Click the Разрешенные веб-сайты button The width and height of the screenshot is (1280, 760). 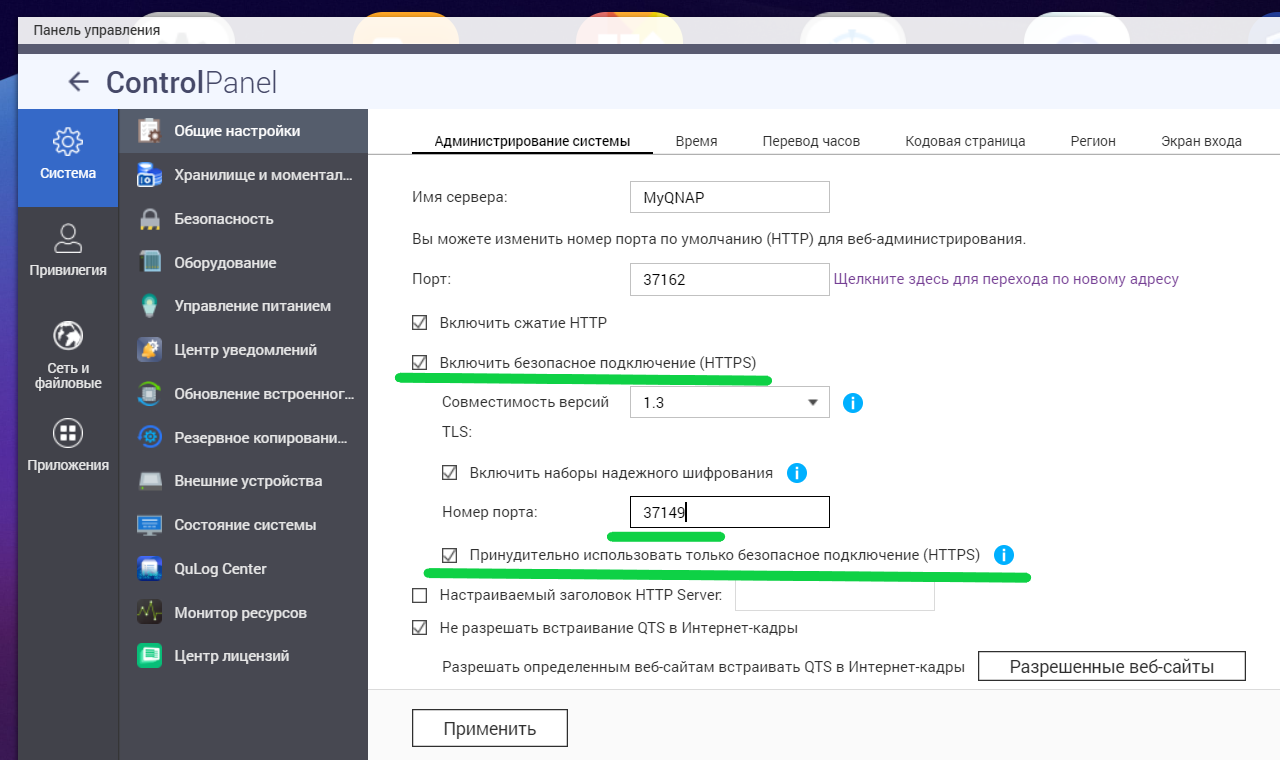[1111, 666]
